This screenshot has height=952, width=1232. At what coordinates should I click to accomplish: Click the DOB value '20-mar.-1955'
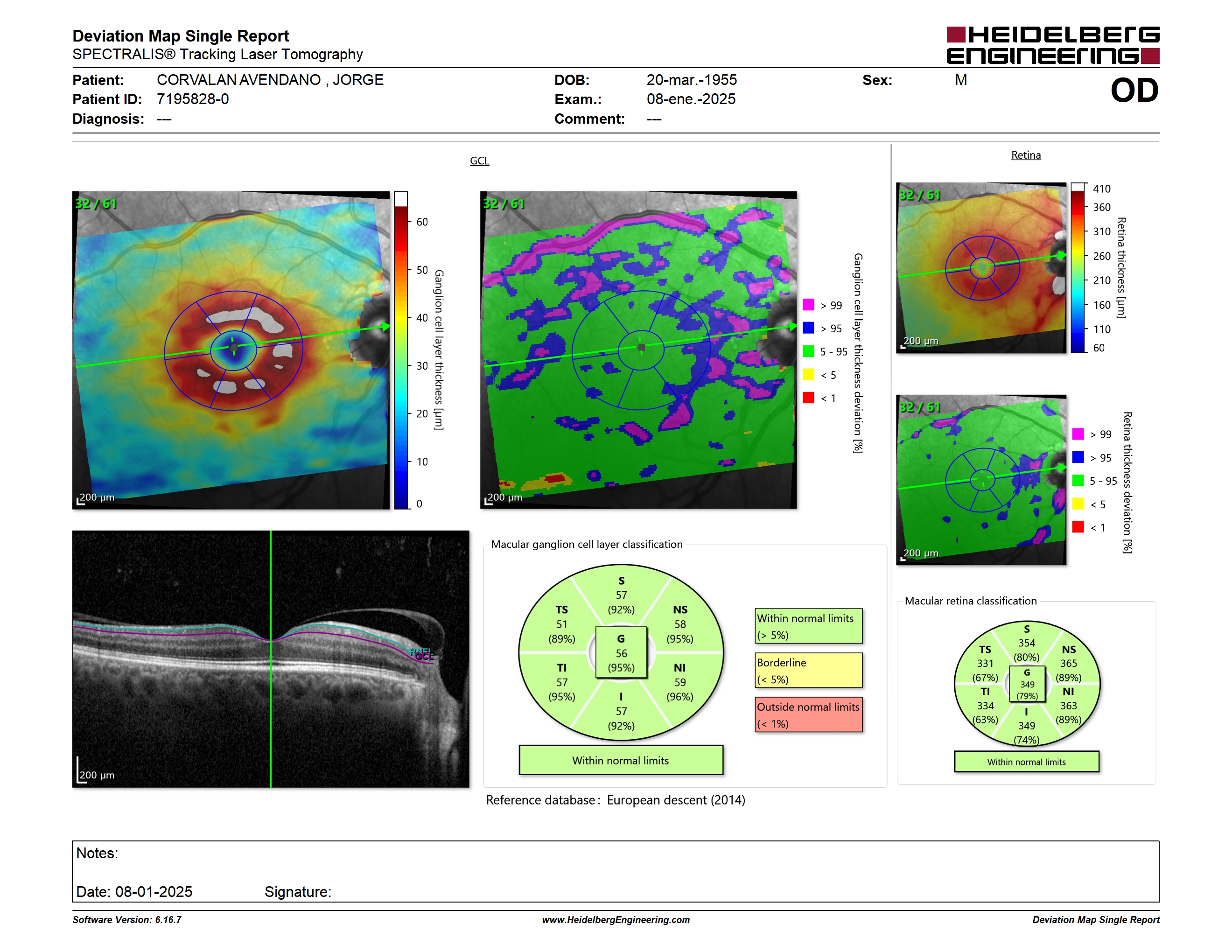click(x=692, y=80)
